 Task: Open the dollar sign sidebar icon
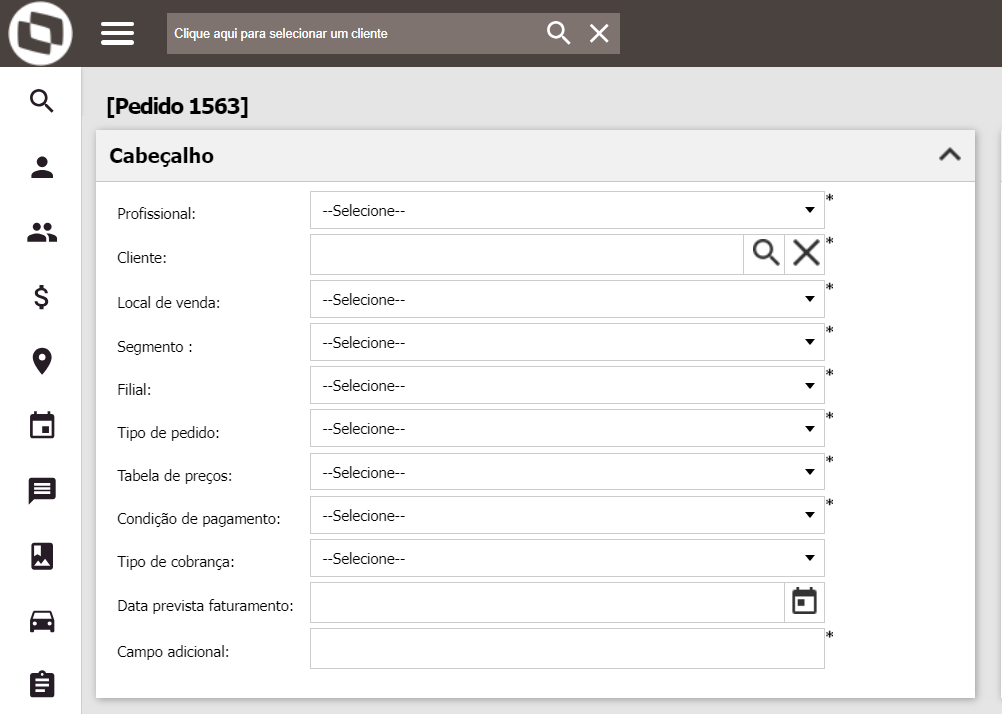pos(41,297)
